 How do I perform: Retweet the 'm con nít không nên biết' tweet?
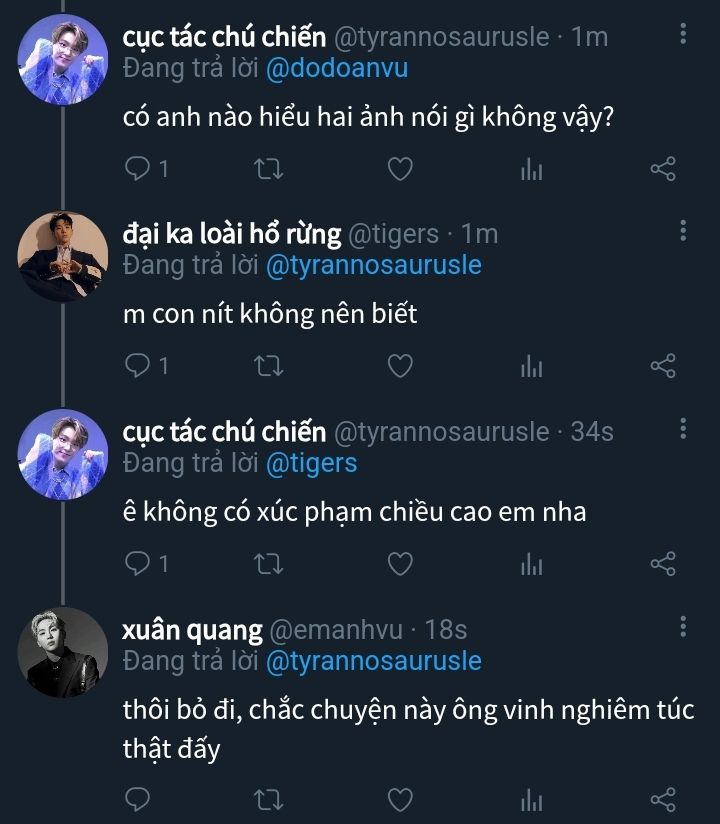pos(269,367)
